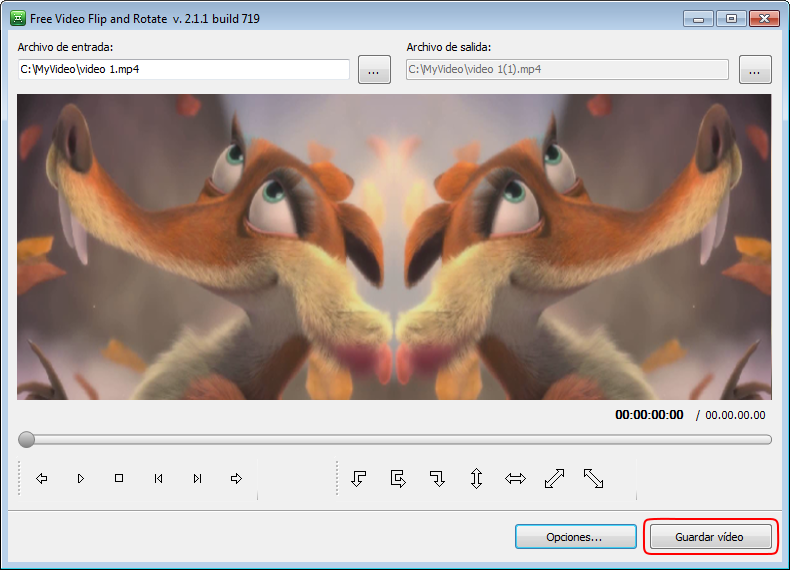This screenshot has width=790, height=570.
Task: Step back with the left arrow icon
Action: (42, 479)
